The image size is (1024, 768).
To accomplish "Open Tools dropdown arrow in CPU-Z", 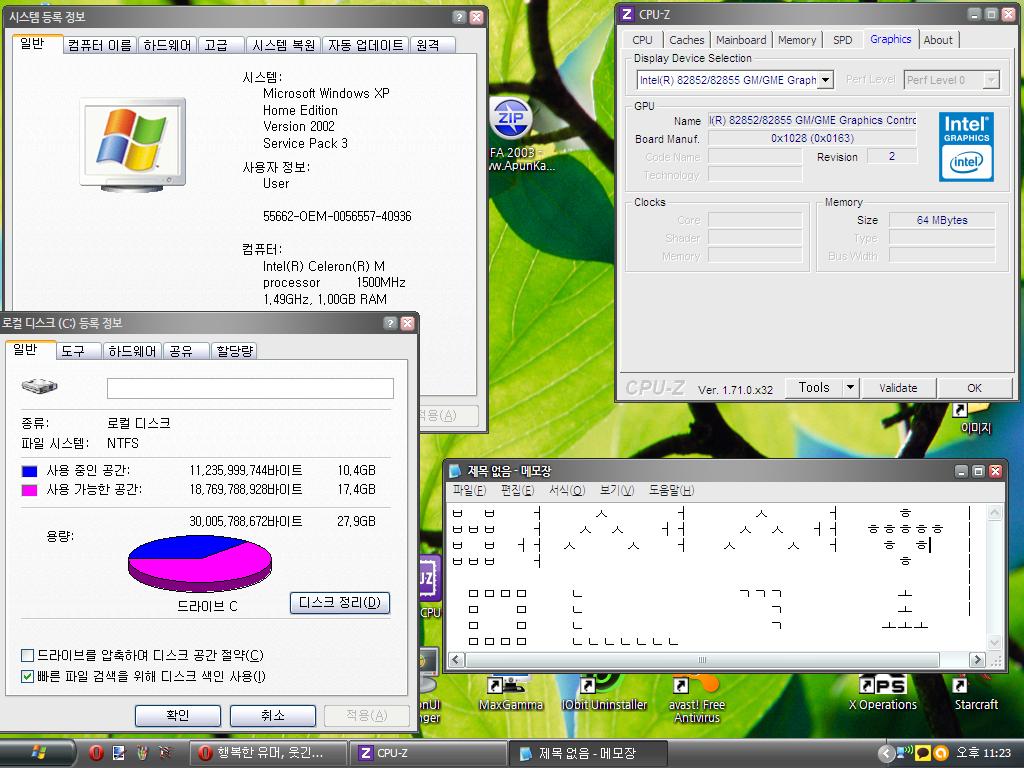I will 850,387.
